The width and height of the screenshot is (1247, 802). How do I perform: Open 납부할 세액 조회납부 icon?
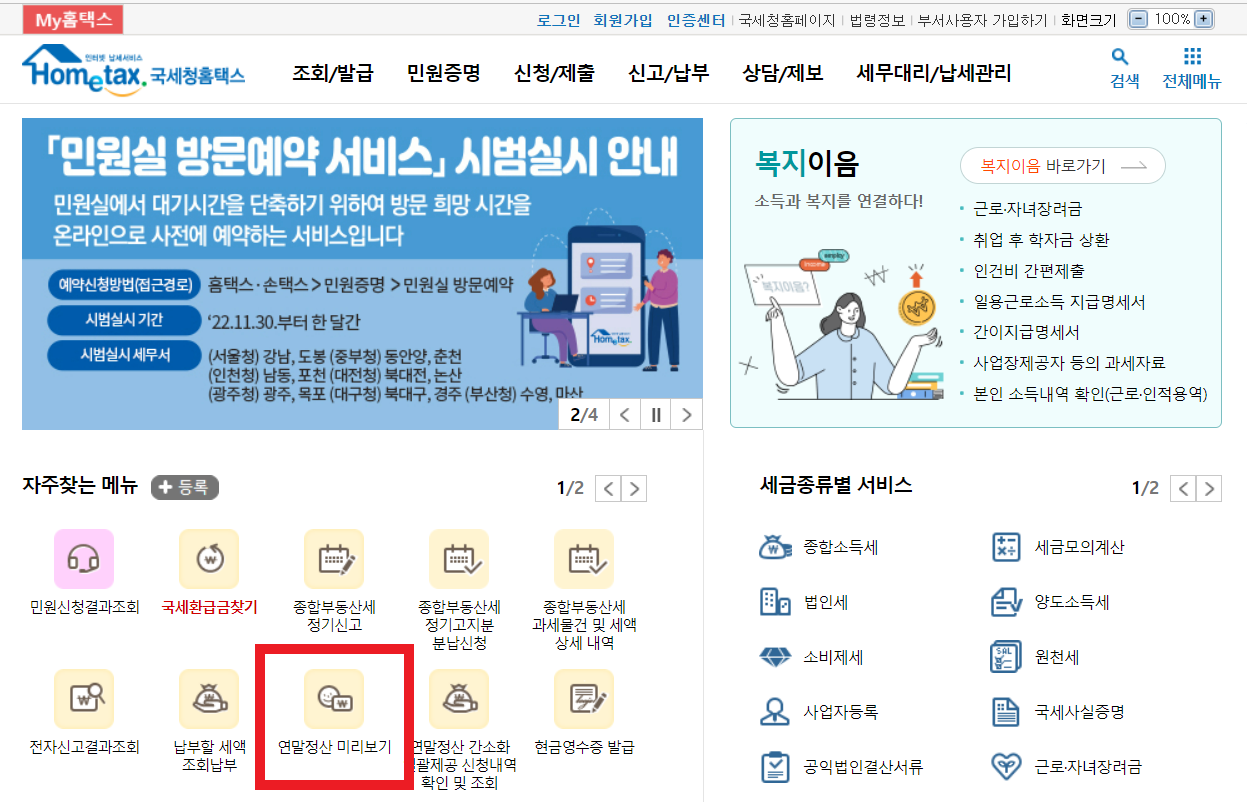click(209, 699)
